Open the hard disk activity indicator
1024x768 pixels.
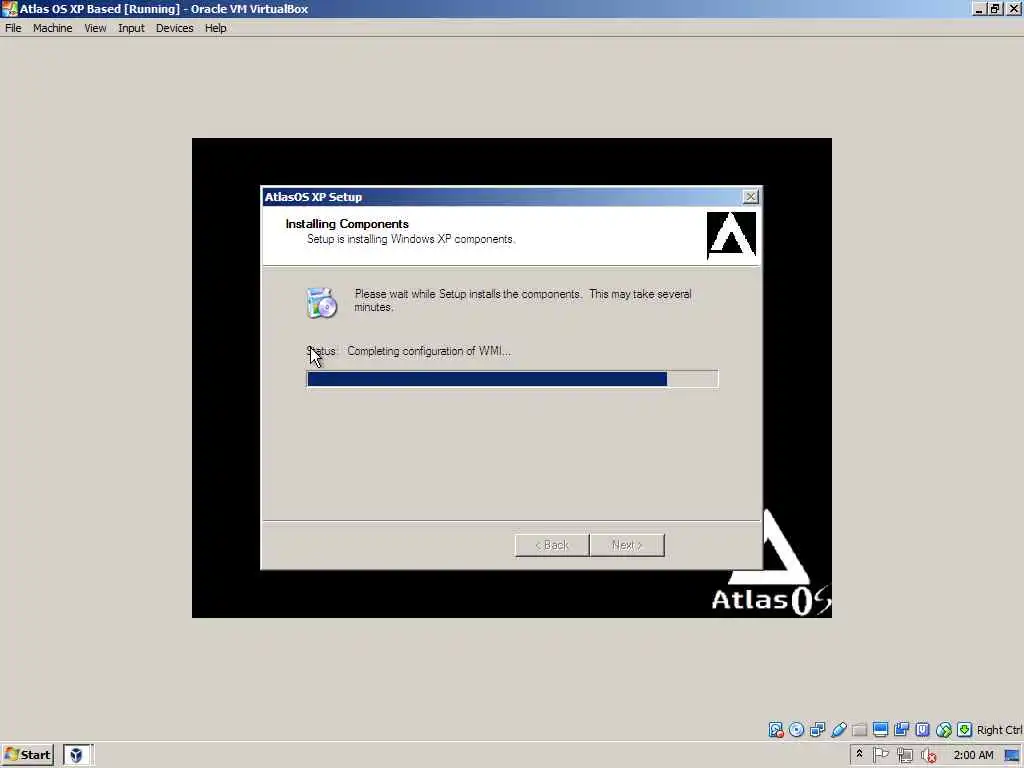775,729
